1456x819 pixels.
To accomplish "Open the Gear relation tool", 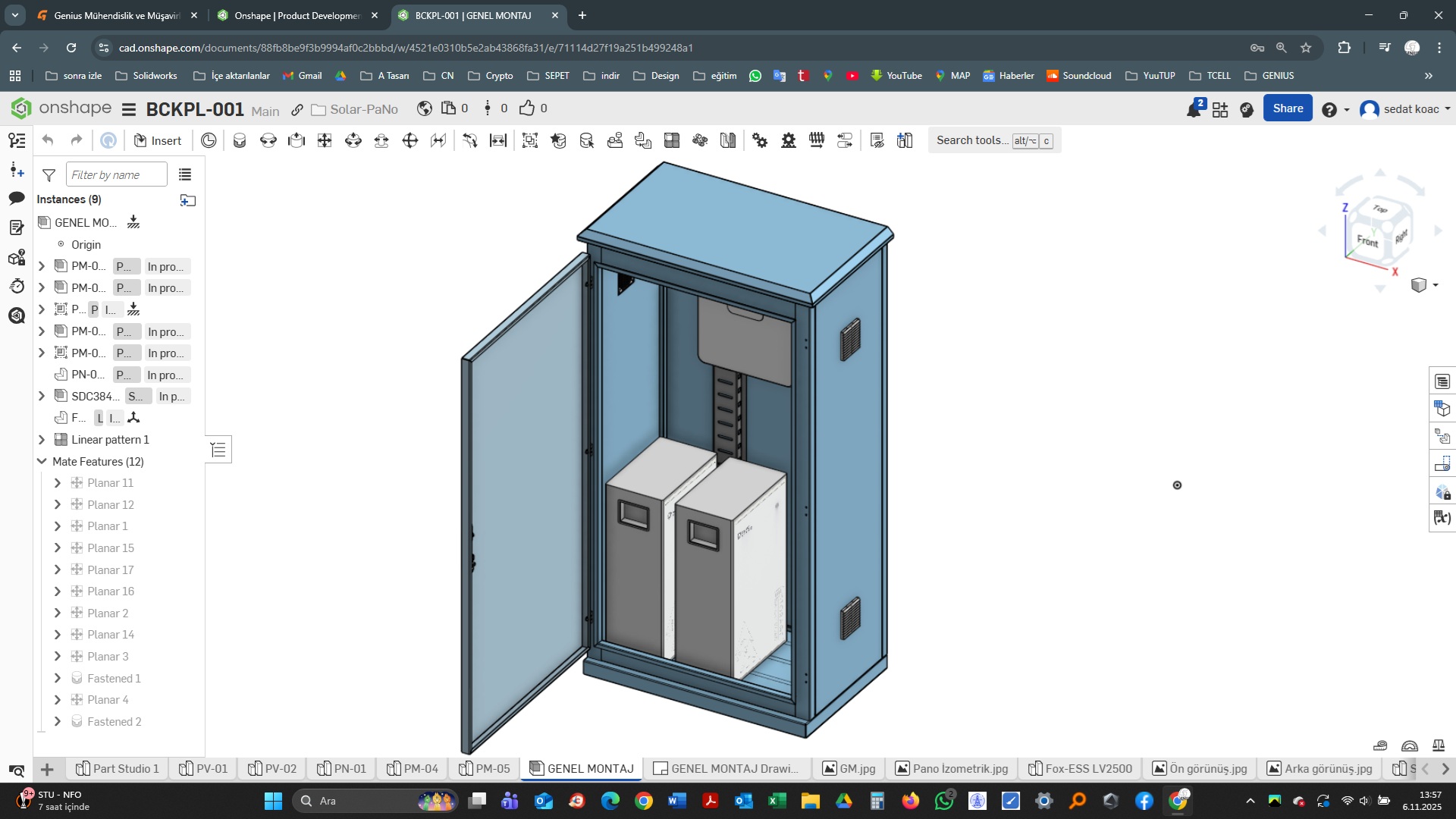I will point(760,140).
